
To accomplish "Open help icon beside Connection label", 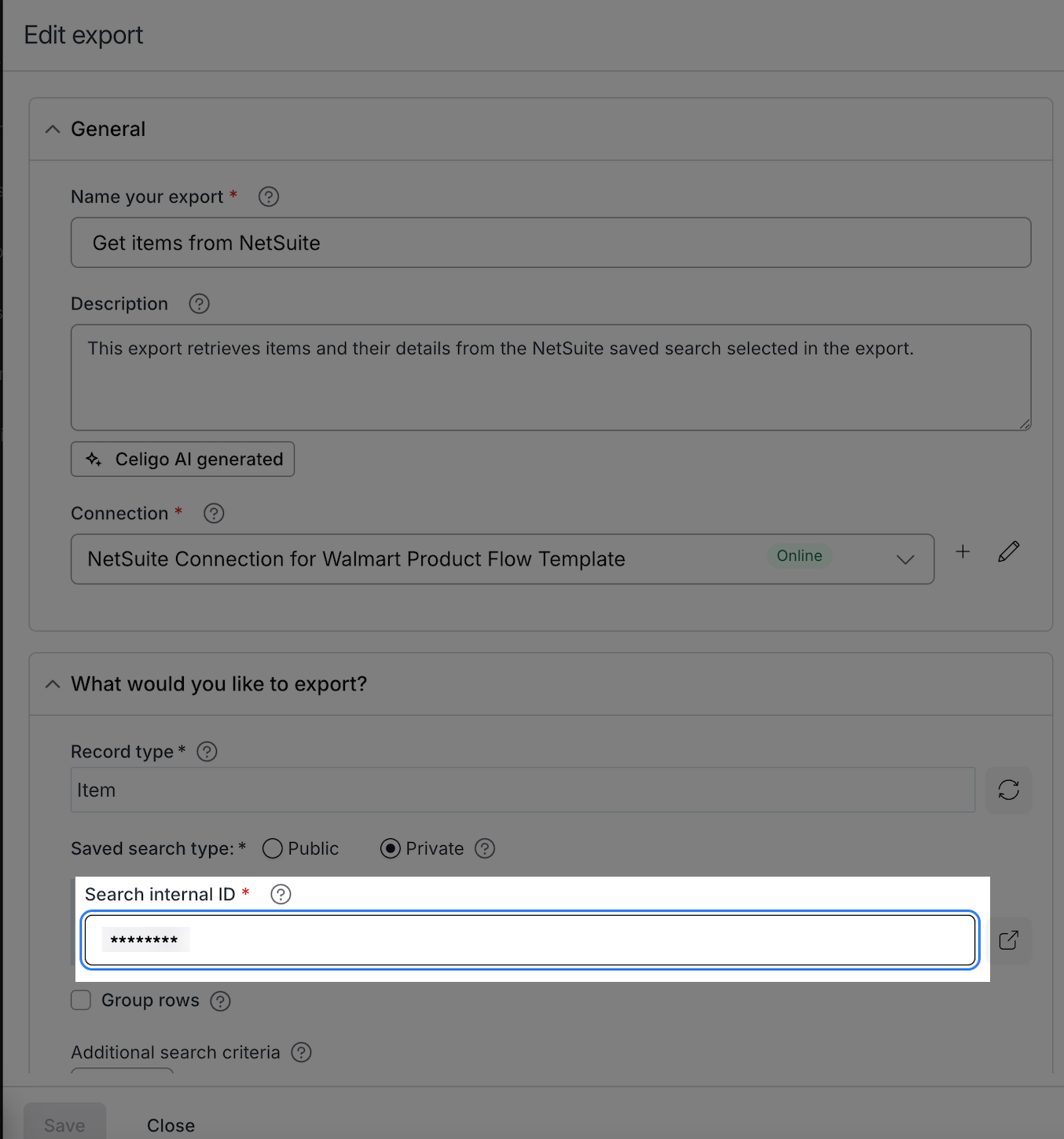I will [x=214, y=514].
